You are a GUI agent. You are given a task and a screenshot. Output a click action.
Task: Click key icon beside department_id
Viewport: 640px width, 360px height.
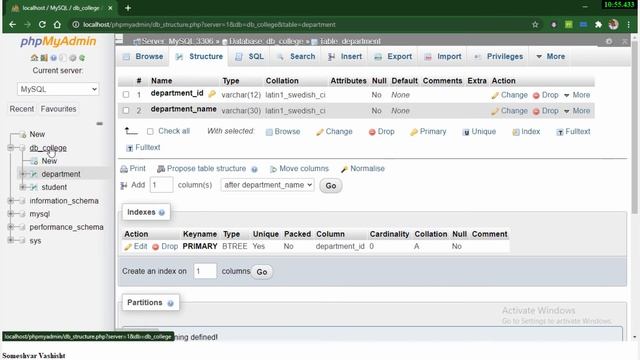[x=211, y=94]
